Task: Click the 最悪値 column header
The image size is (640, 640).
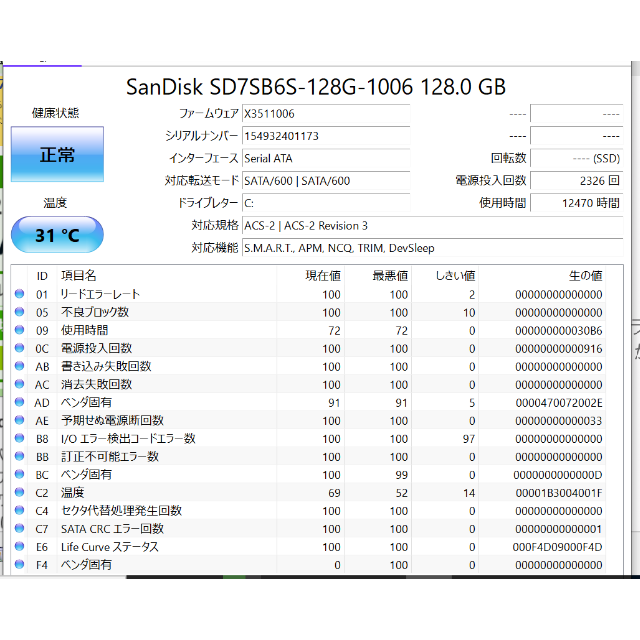Action: 390,276
